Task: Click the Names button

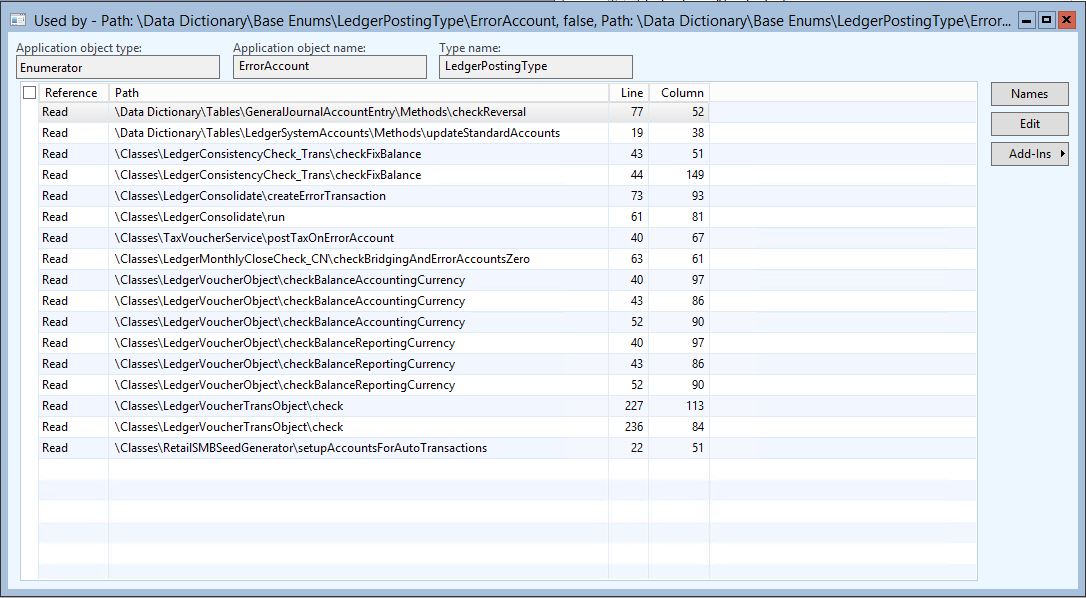Action: coord(1029,94)
